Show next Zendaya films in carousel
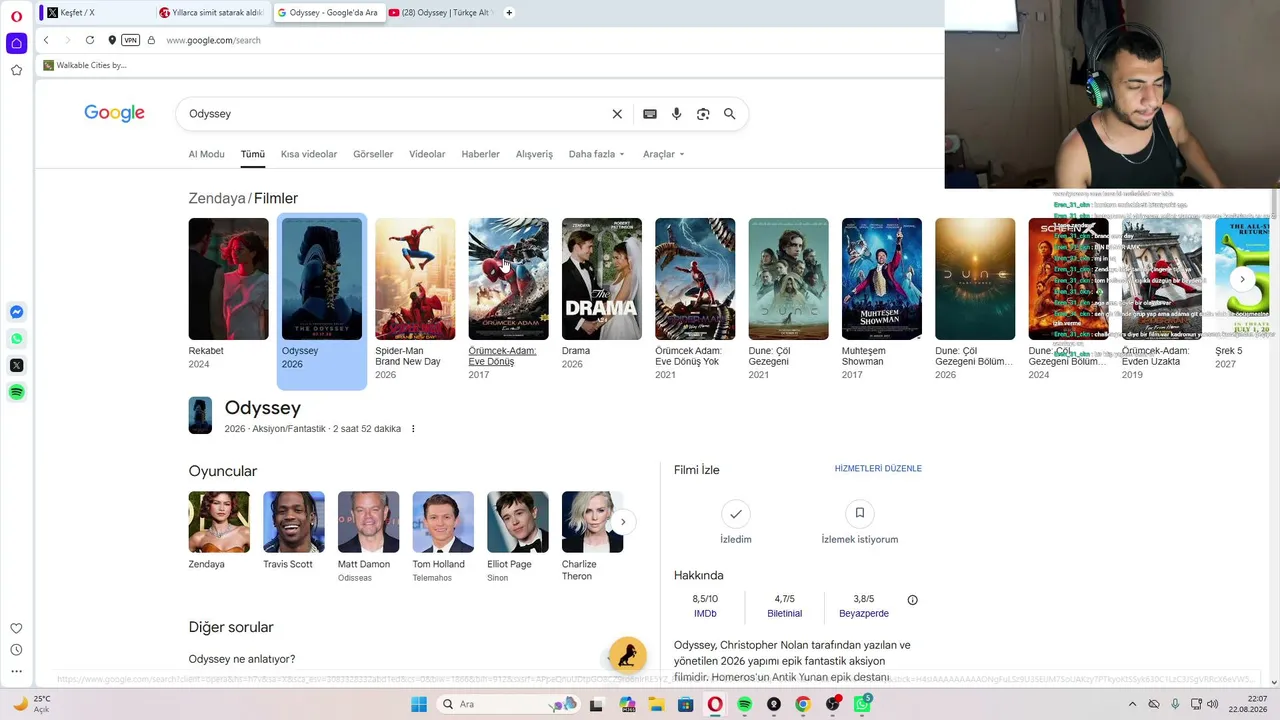 1242,279
